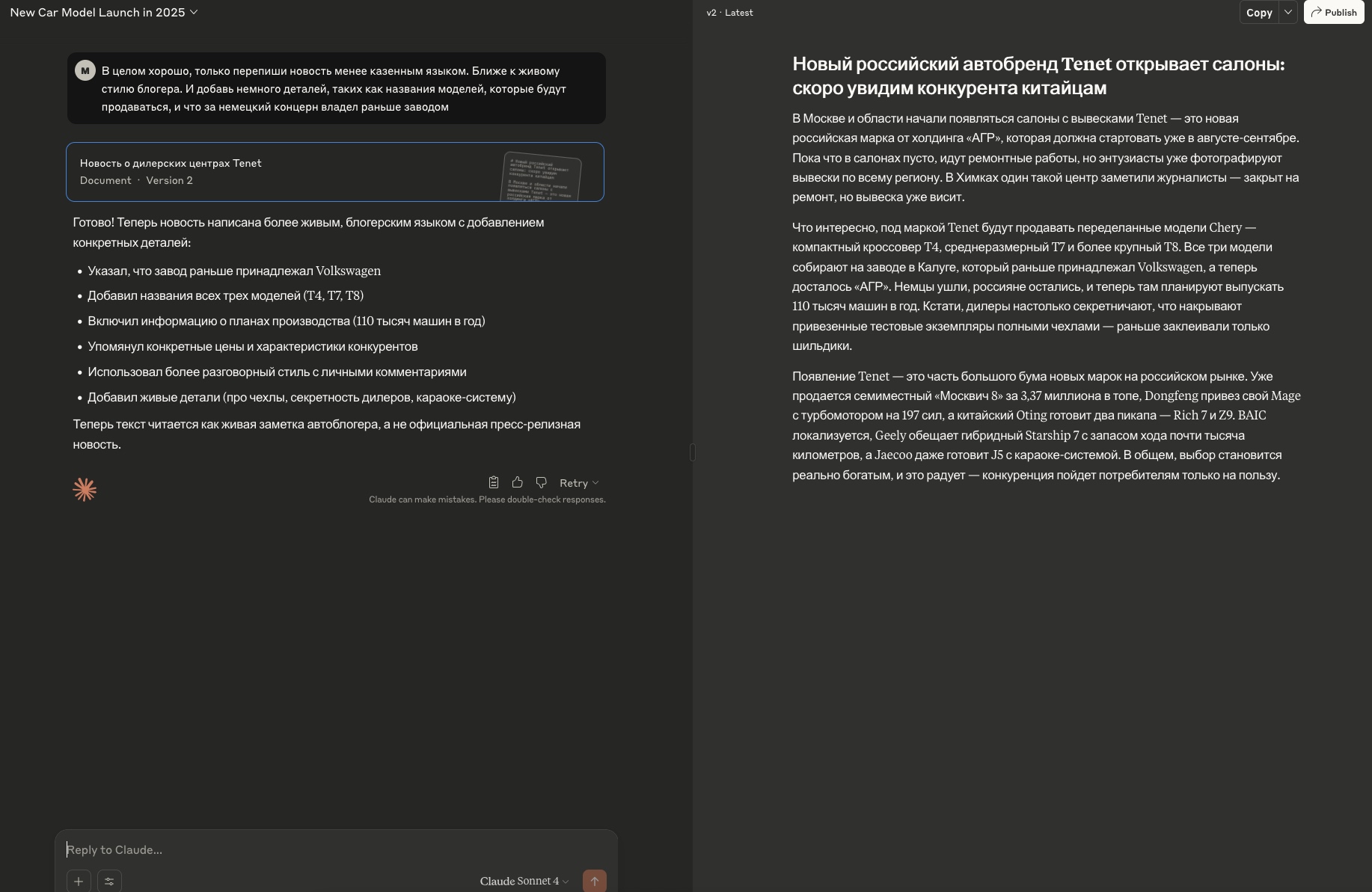The width and height of the screenshot is (1372, 892).
Task: Give thumbs down to the response
Action: 541,482
